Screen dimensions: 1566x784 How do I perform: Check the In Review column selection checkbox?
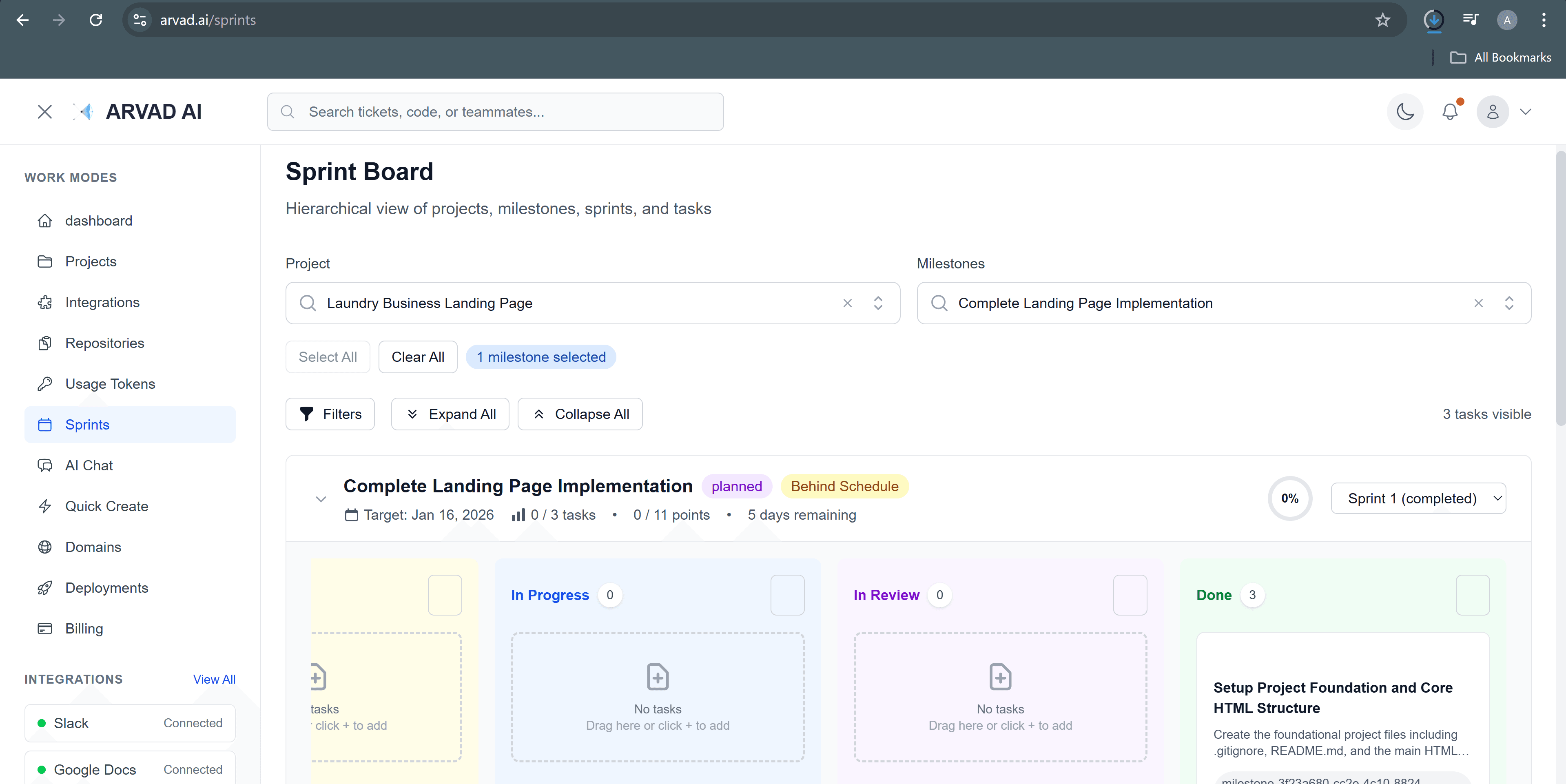1130,595
